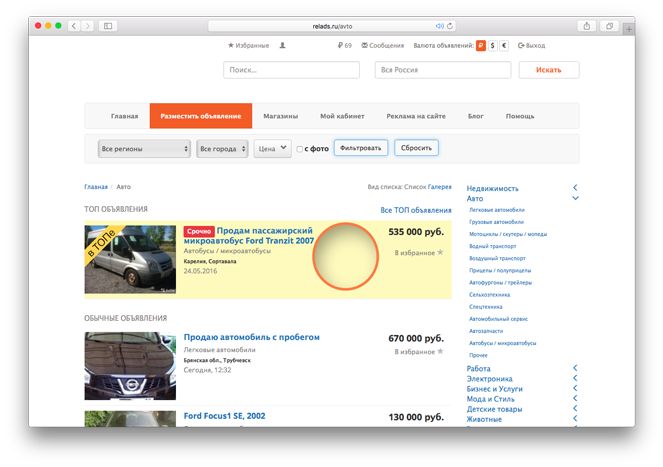Open the Цена price dropdown

272,148
